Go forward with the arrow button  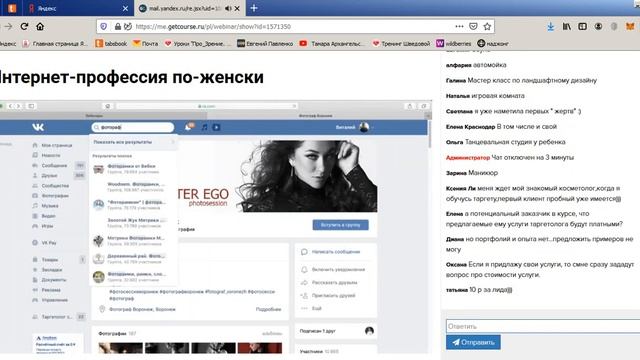pyautogui.click(x=8, y=27)
